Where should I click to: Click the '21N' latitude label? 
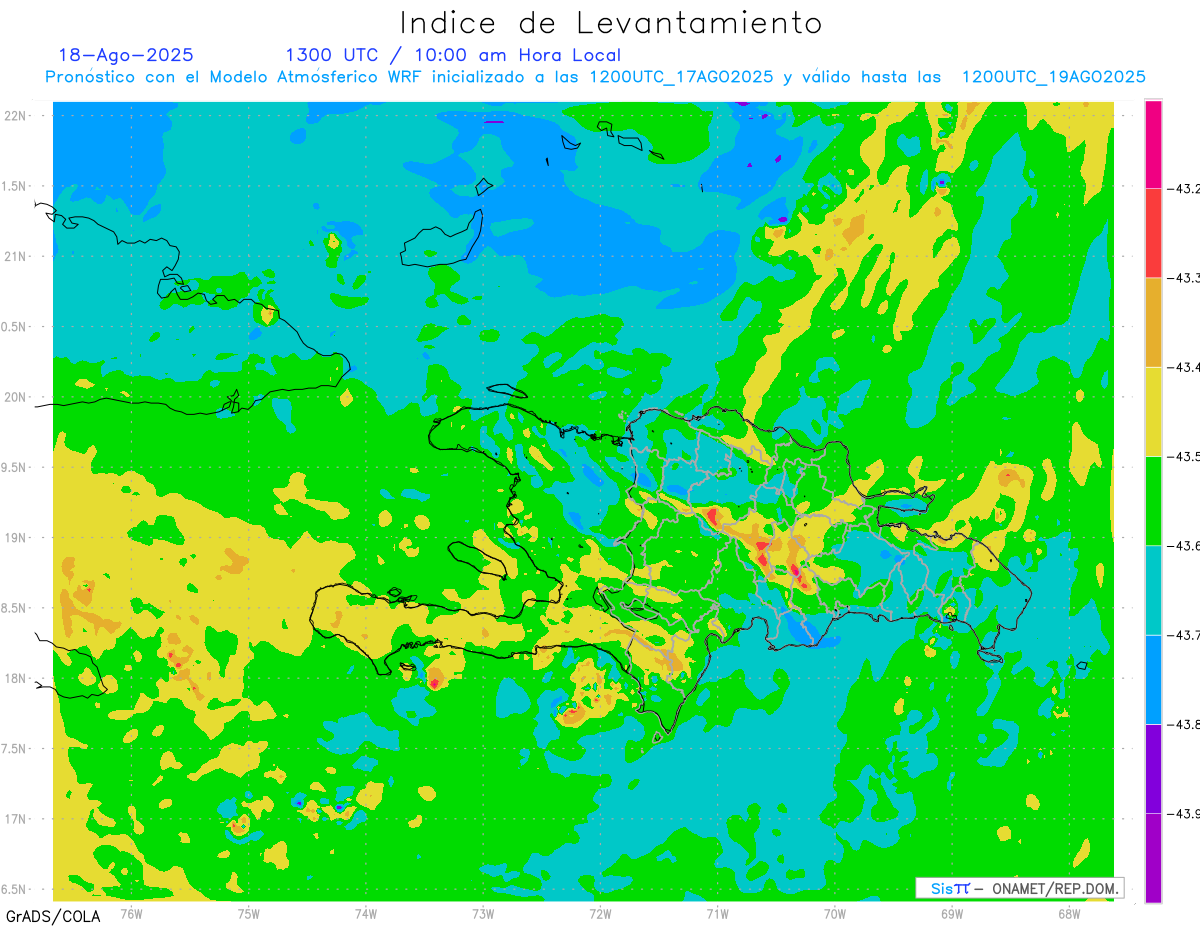(x=16, y=257)
